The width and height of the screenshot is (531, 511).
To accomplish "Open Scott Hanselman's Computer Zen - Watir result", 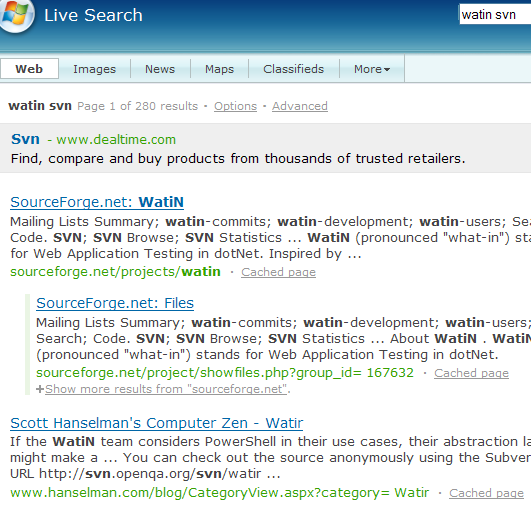I will [156, 423].
